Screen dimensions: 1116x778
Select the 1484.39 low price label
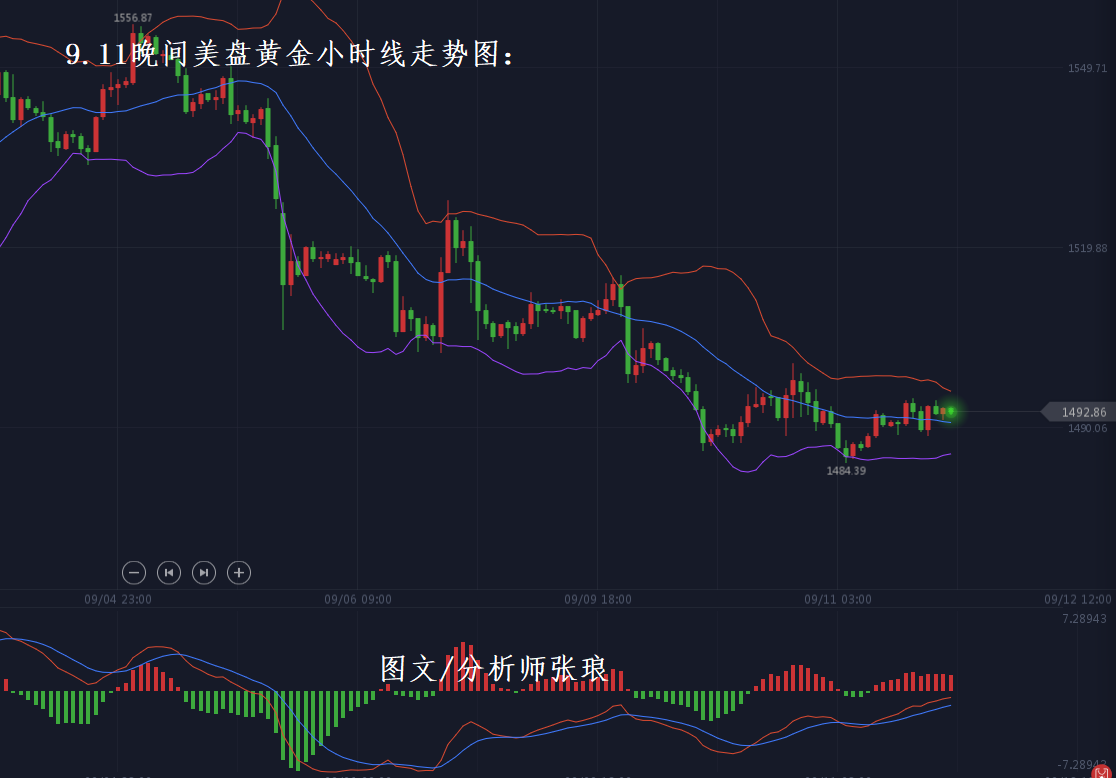click(846, 471)
